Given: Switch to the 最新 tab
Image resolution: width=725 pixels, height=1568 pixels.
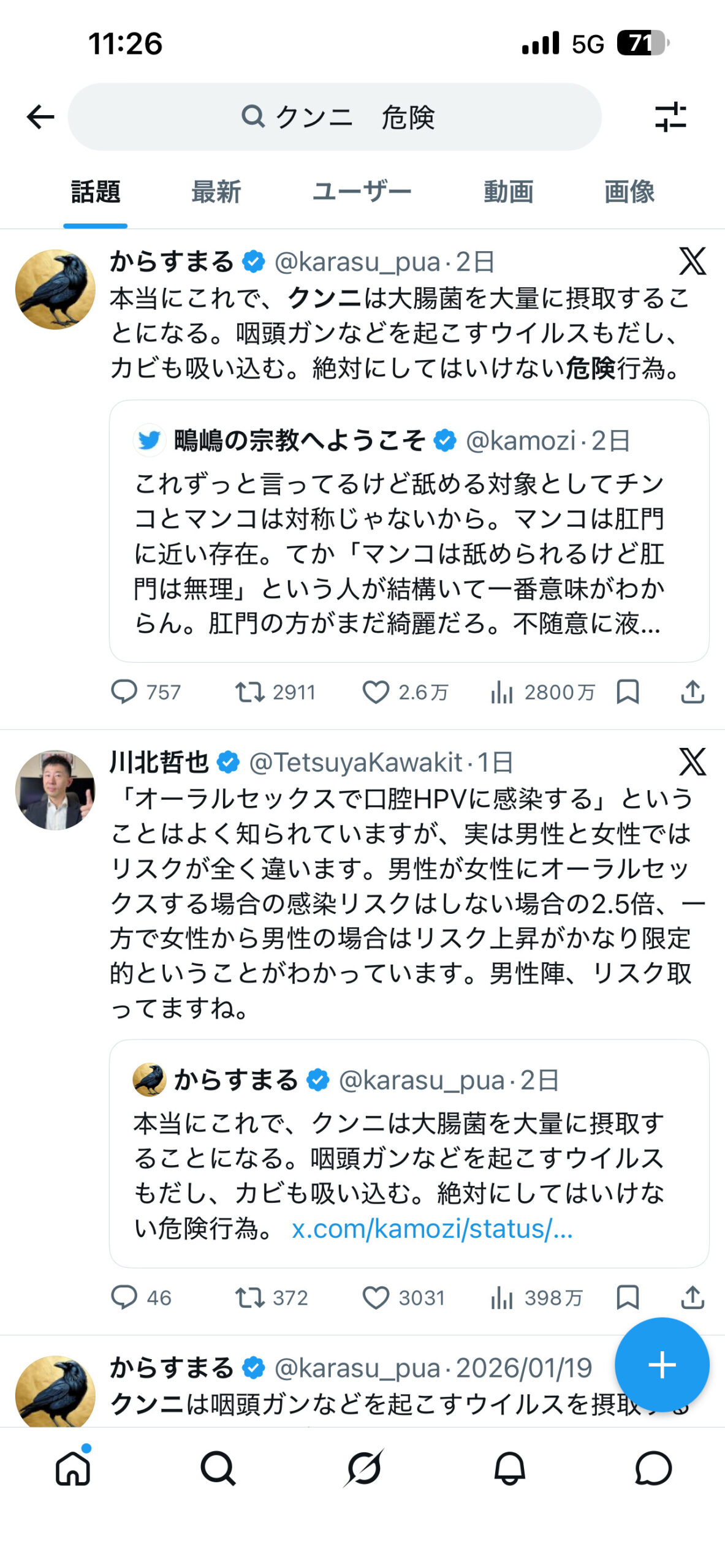Looking at the screenshot, I should pyautogui.click(x=216, y=192).
